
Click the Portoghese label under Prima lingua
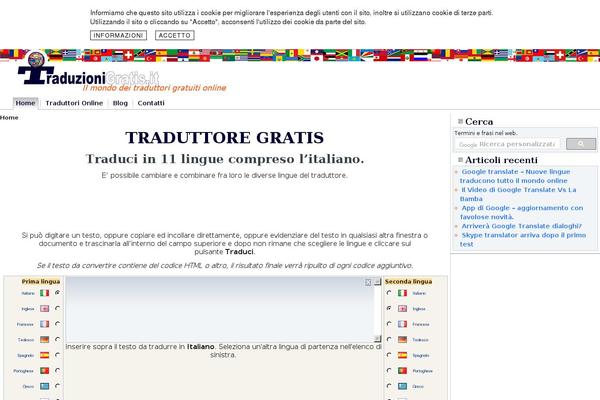[23, 371]
